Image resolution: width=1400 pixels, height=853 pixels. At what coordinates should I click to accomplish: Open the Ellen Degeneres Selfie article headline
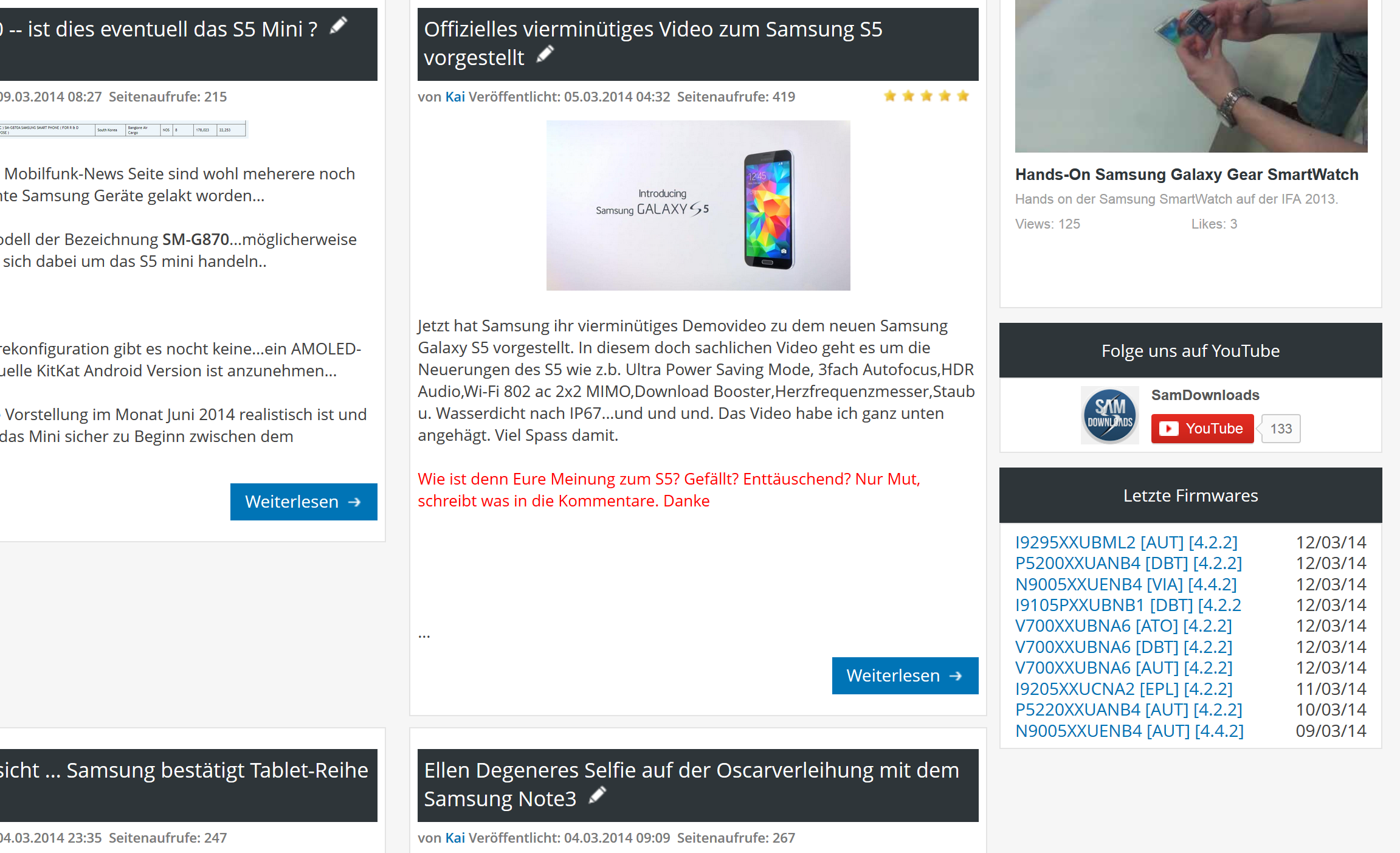691,784
